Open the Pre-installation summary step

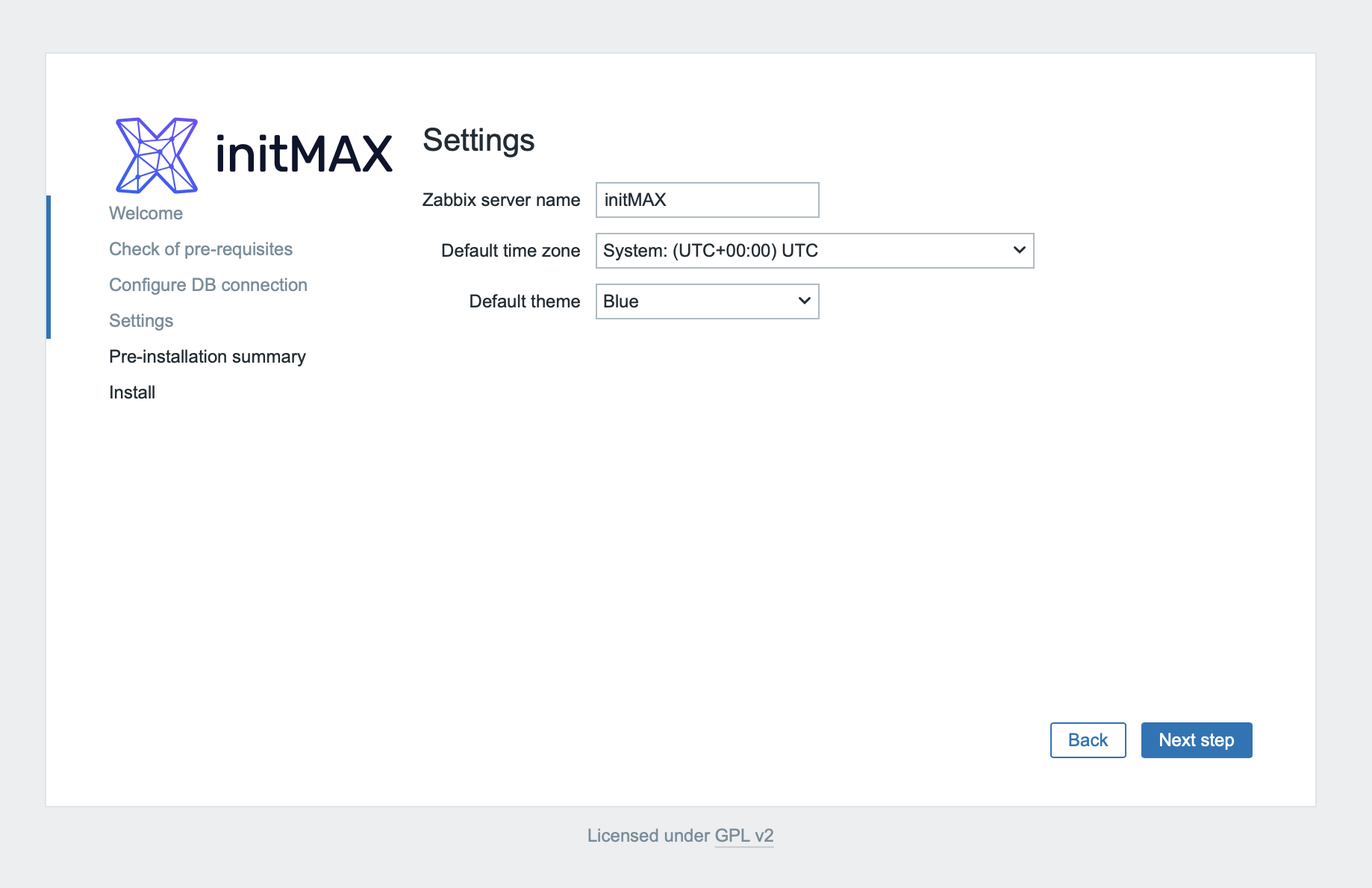point(207,356)
